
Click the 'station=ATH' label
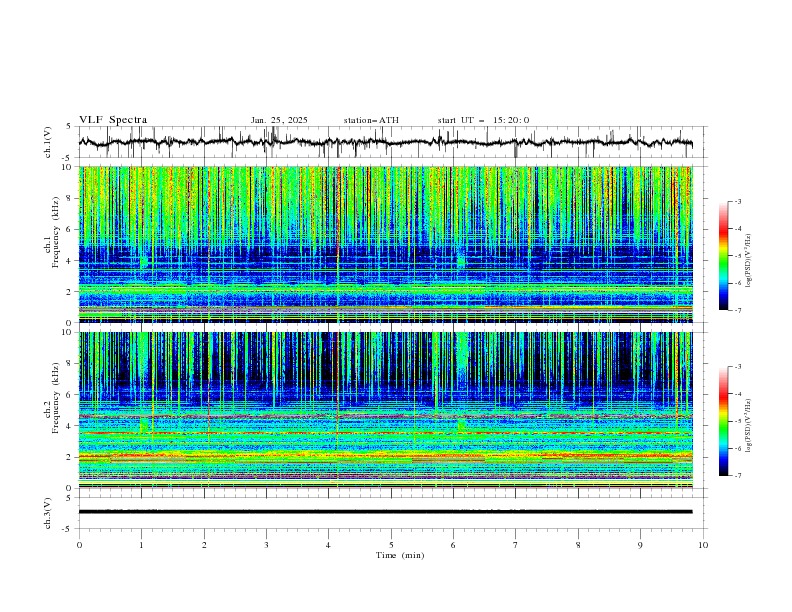(371, 120)
